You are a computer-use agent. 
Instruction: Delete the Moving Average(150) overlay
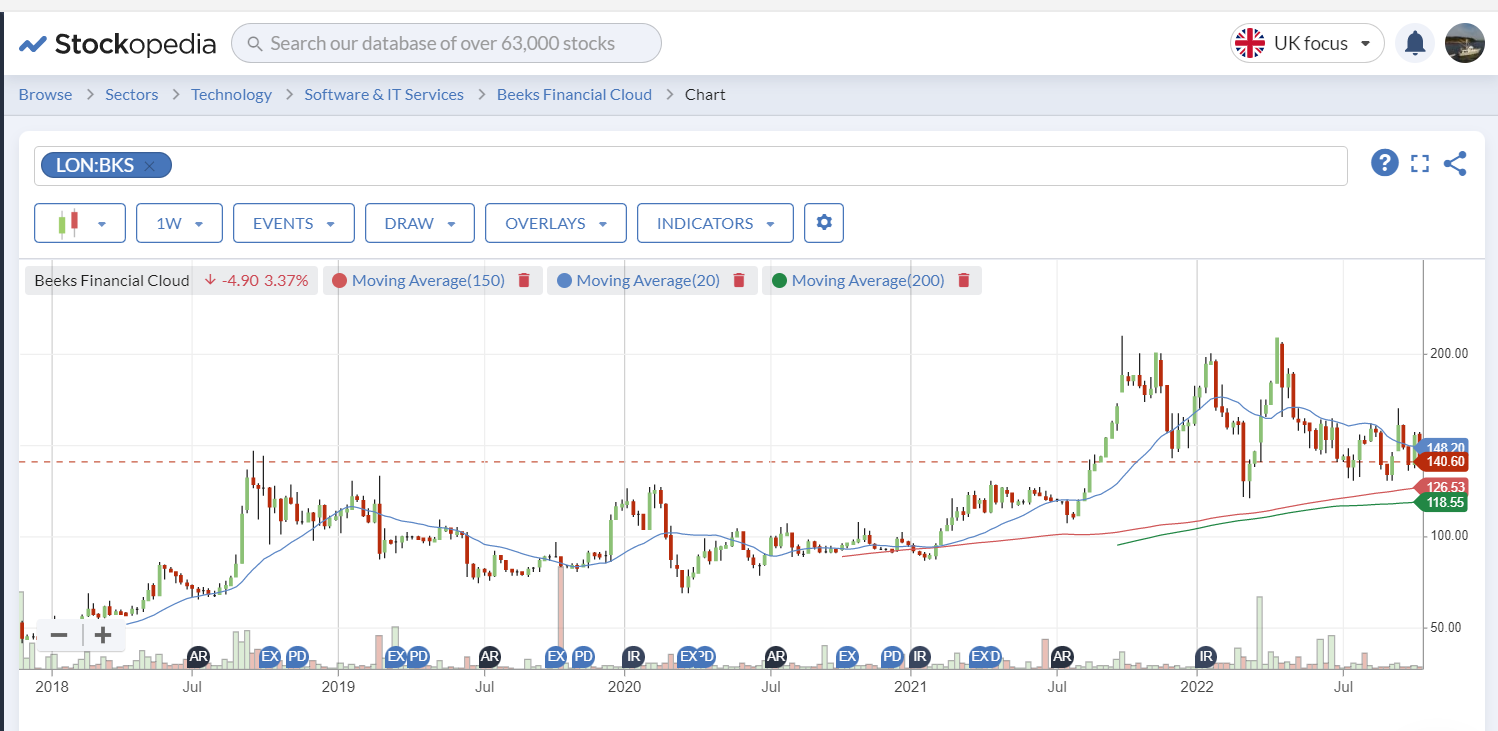[524, 281]
